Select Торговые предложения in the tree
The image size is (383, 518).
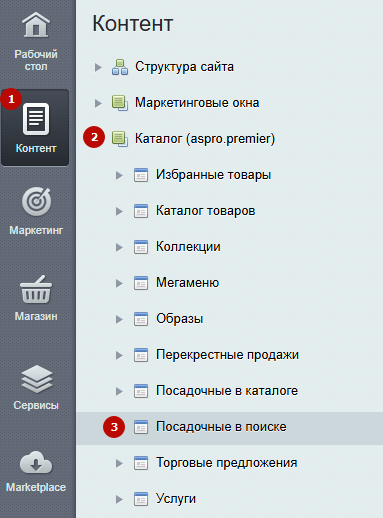click(x=227, y=463)
